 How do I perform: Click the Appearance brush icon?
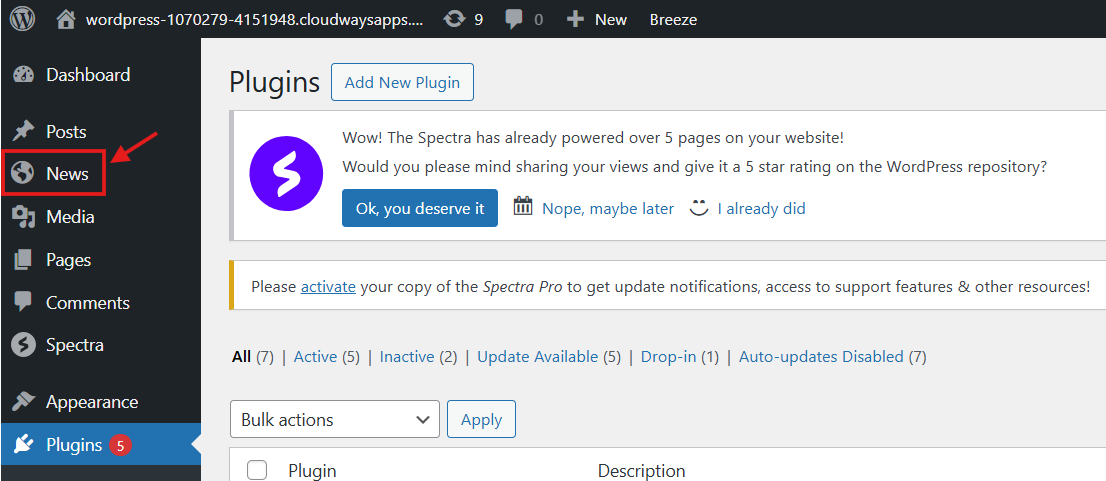pyautogui.click(x=23, y=402)
